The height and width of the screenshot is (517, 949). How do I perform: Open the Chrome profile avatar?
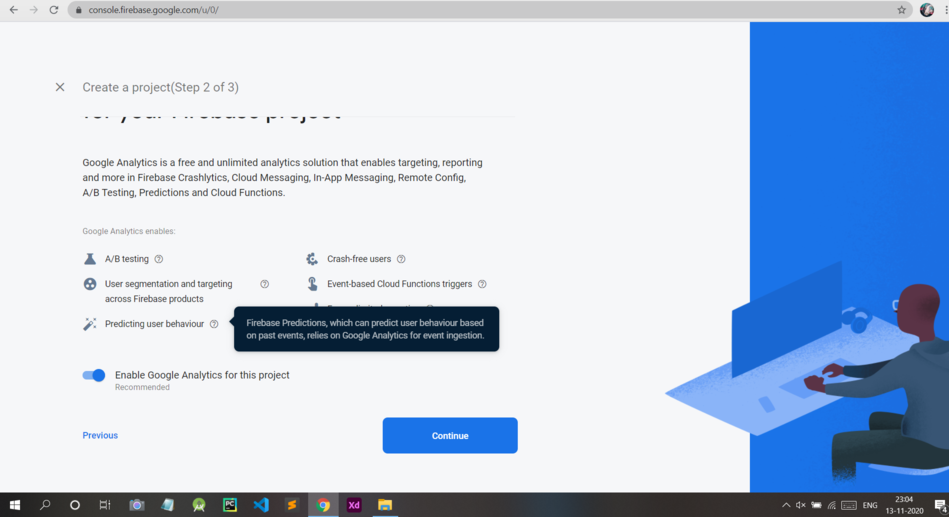[x=927, y=10]
